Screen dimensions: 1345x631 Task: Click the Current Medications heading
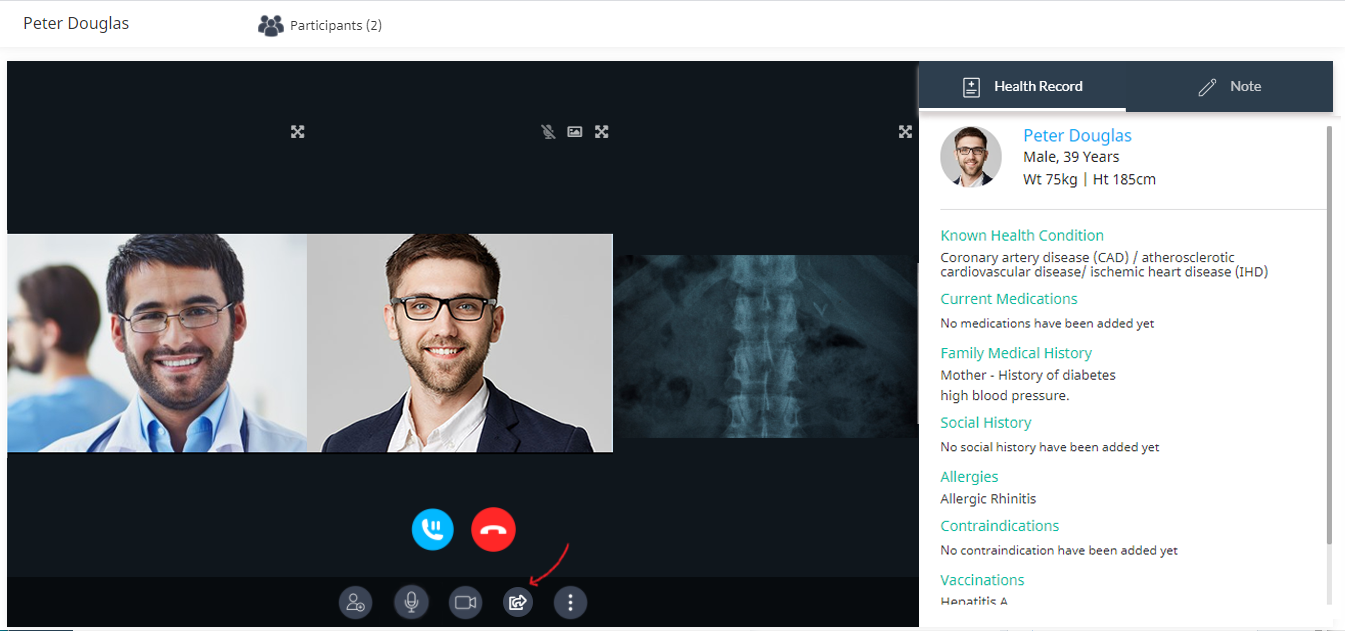(x=1009, y=299)
